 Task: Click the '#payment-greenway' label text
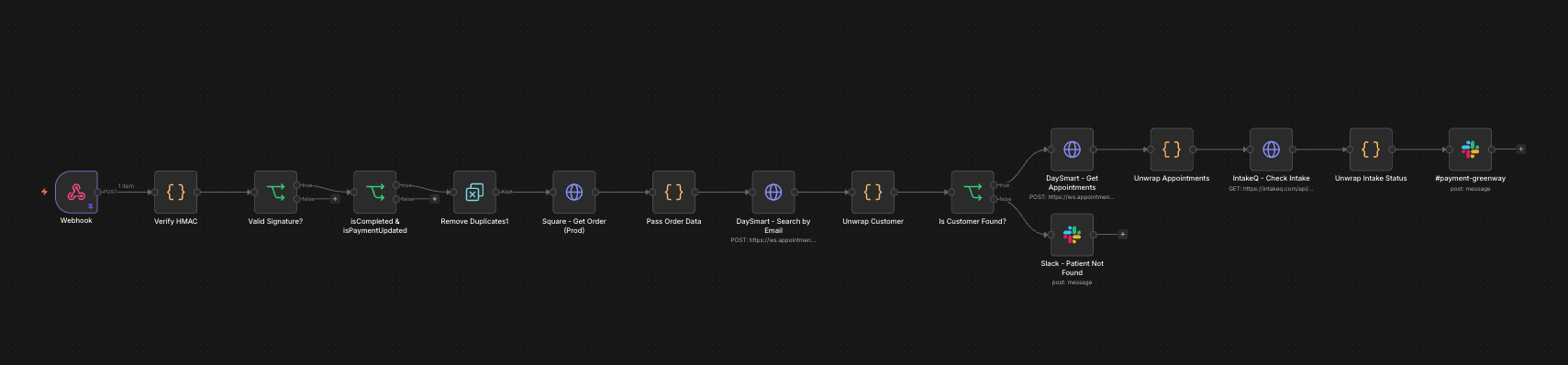pos(1471,179)
